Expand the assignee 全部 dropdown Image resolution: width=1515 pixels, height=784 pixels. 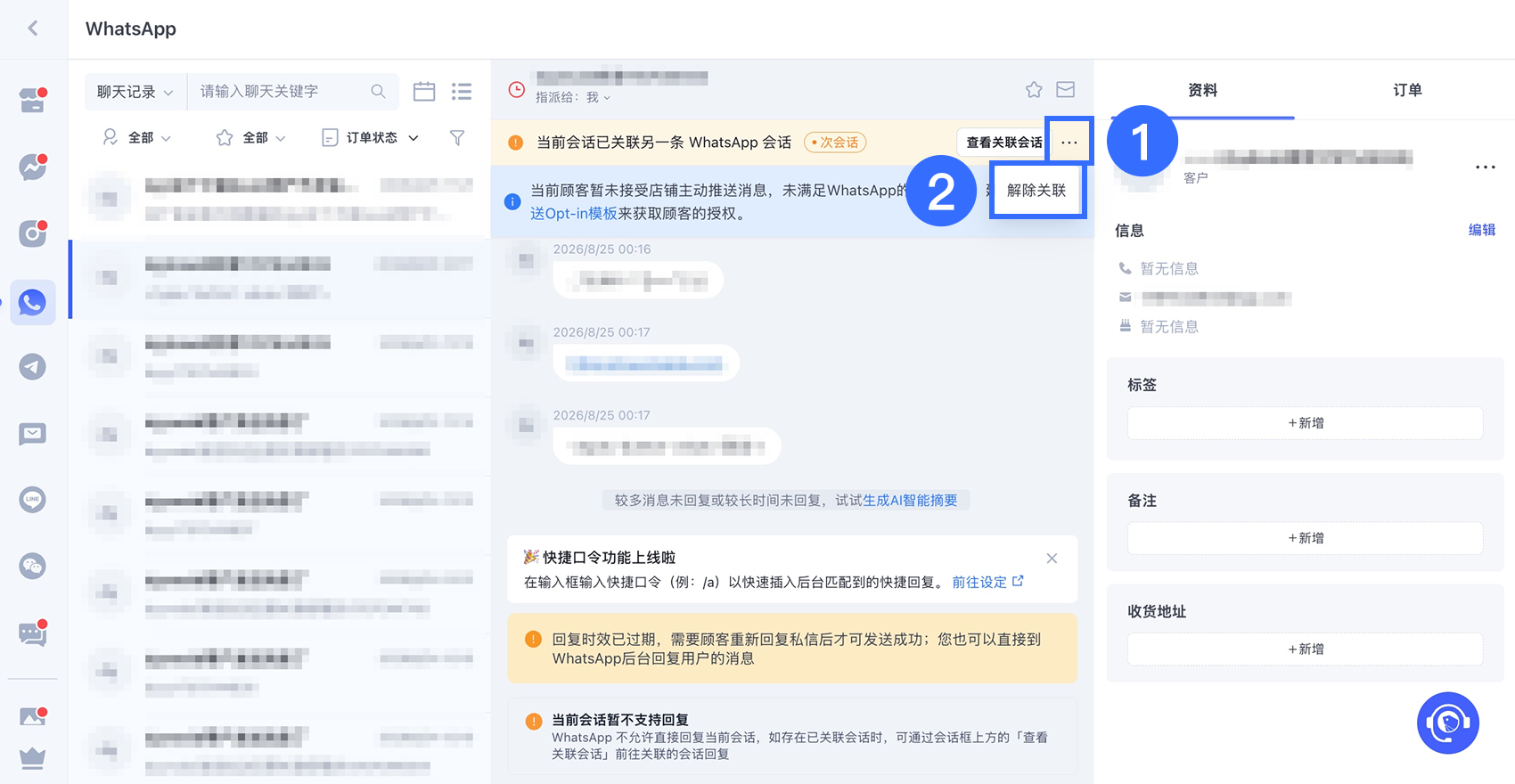tap(137, 137)
